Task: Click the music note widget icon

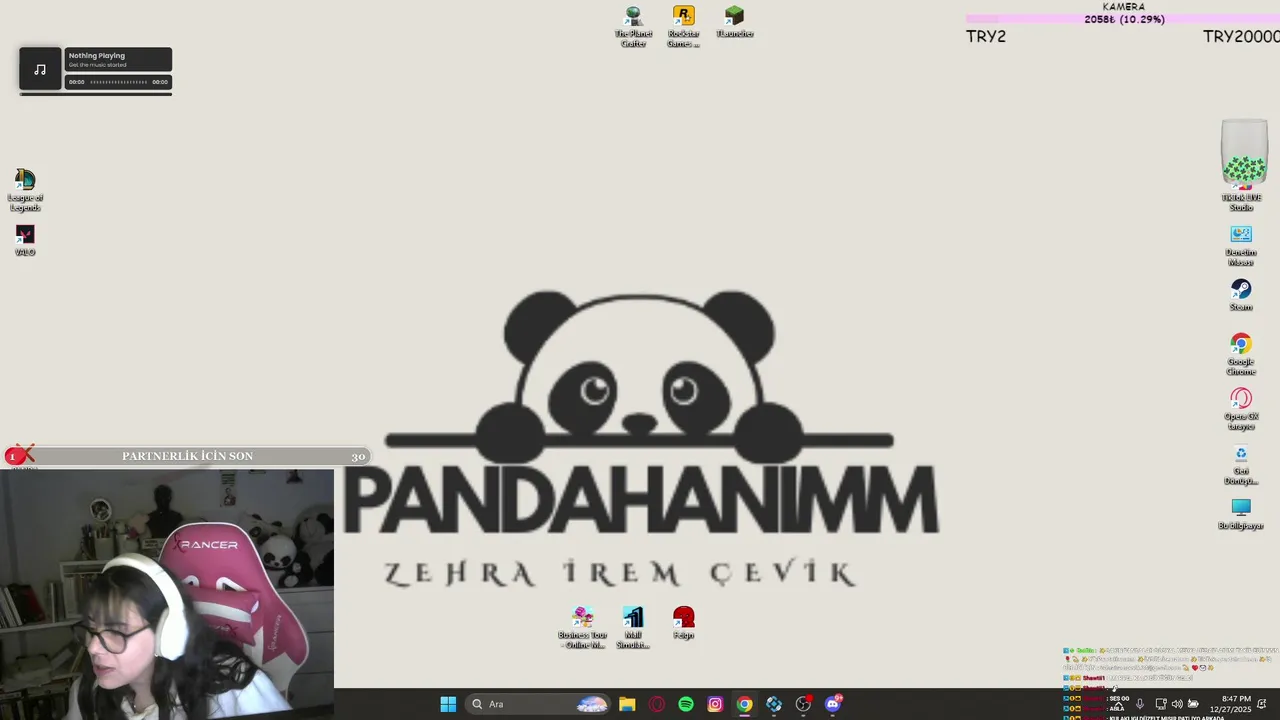Action: tap(40, 69)
